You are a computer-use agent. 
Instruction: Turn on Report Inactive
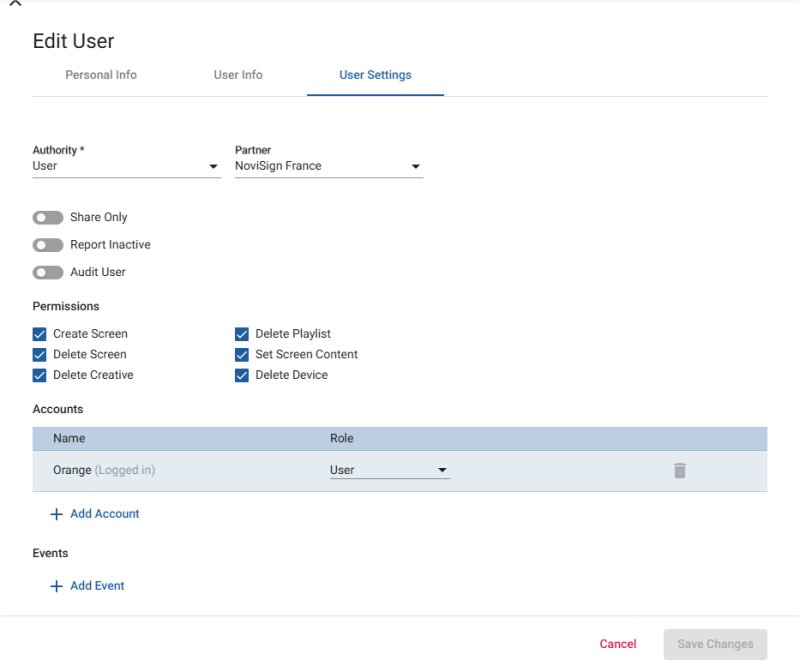(x=46, y=244)
